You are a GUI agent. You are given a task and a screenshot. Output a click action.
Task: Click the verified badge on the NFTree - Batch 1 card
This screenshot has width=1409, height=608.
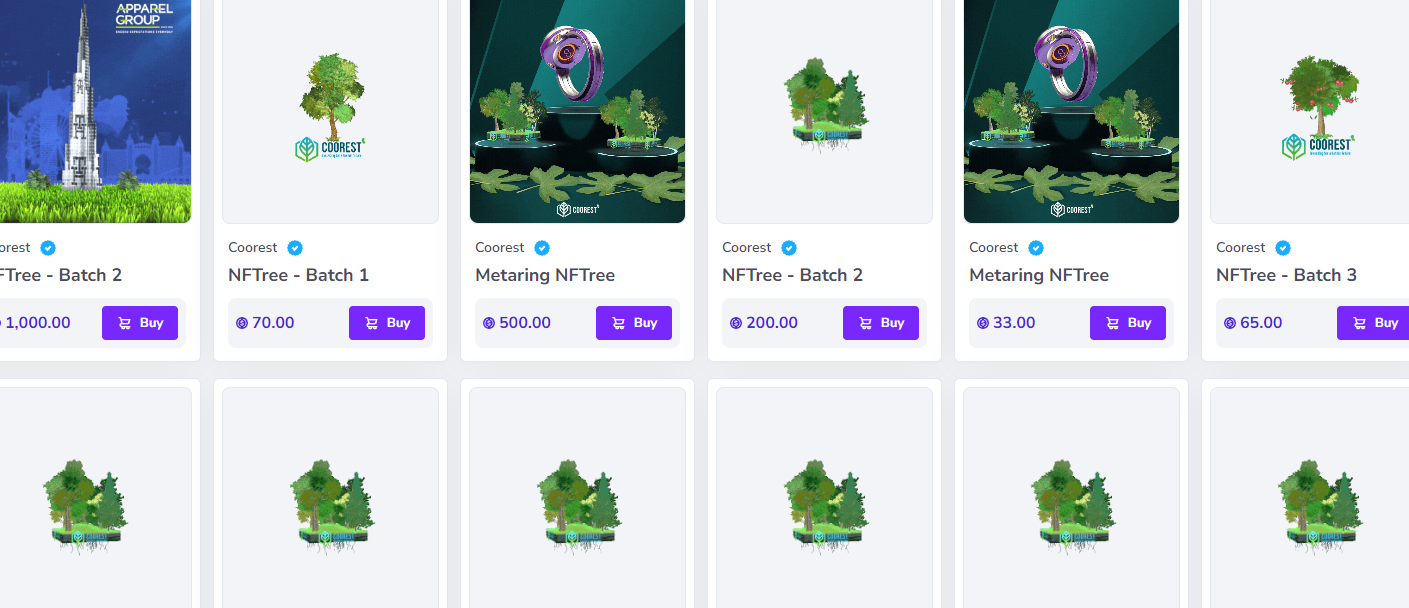(295, 248)
